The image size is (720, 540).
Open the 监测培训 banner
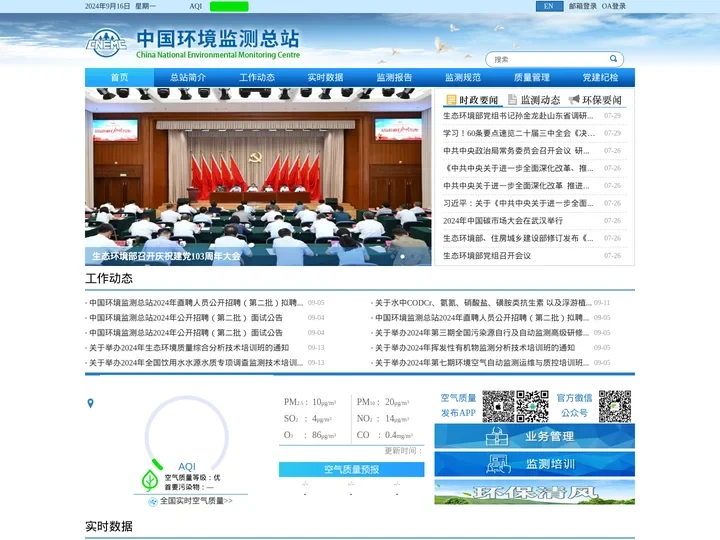click(x=534, y=464)
